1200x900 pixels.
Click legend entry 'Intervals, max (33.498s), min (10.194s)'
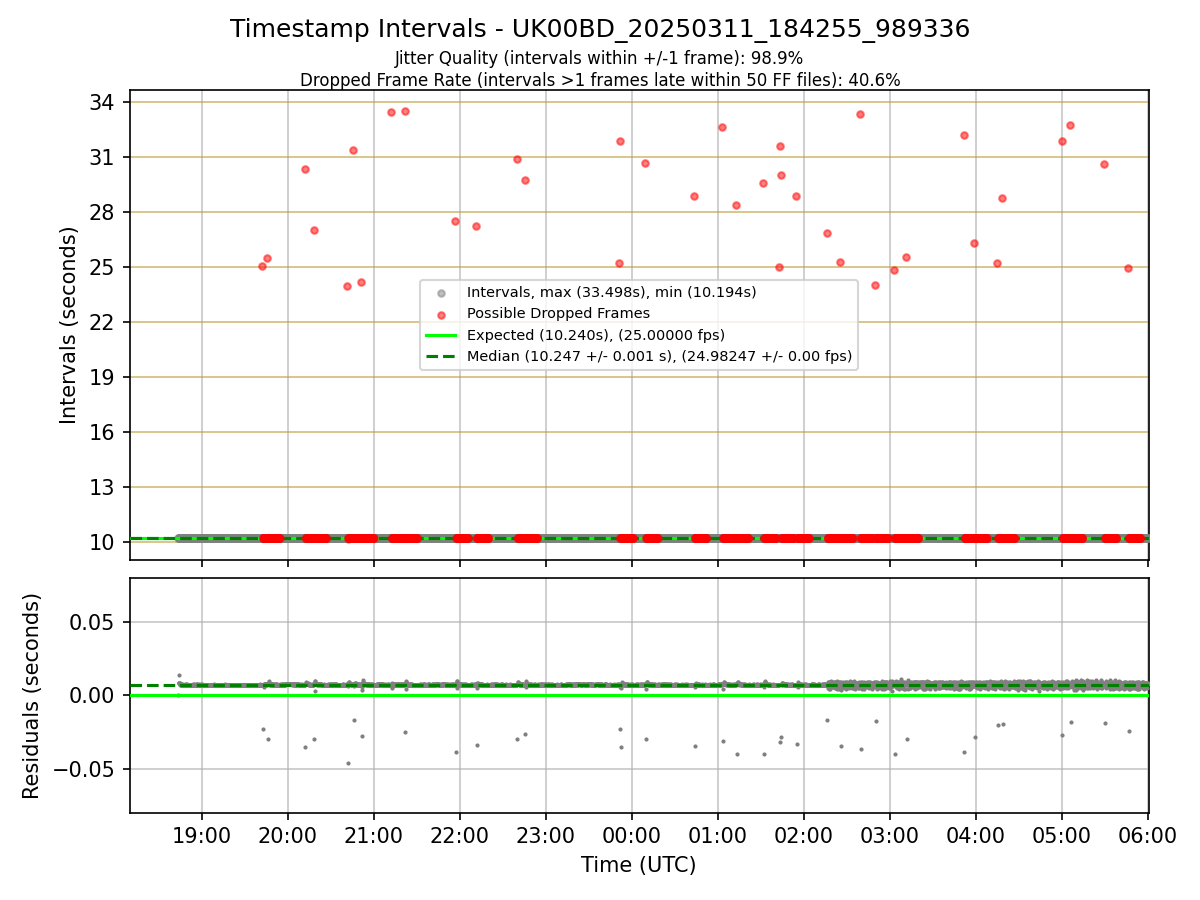[x=611, y=292]
